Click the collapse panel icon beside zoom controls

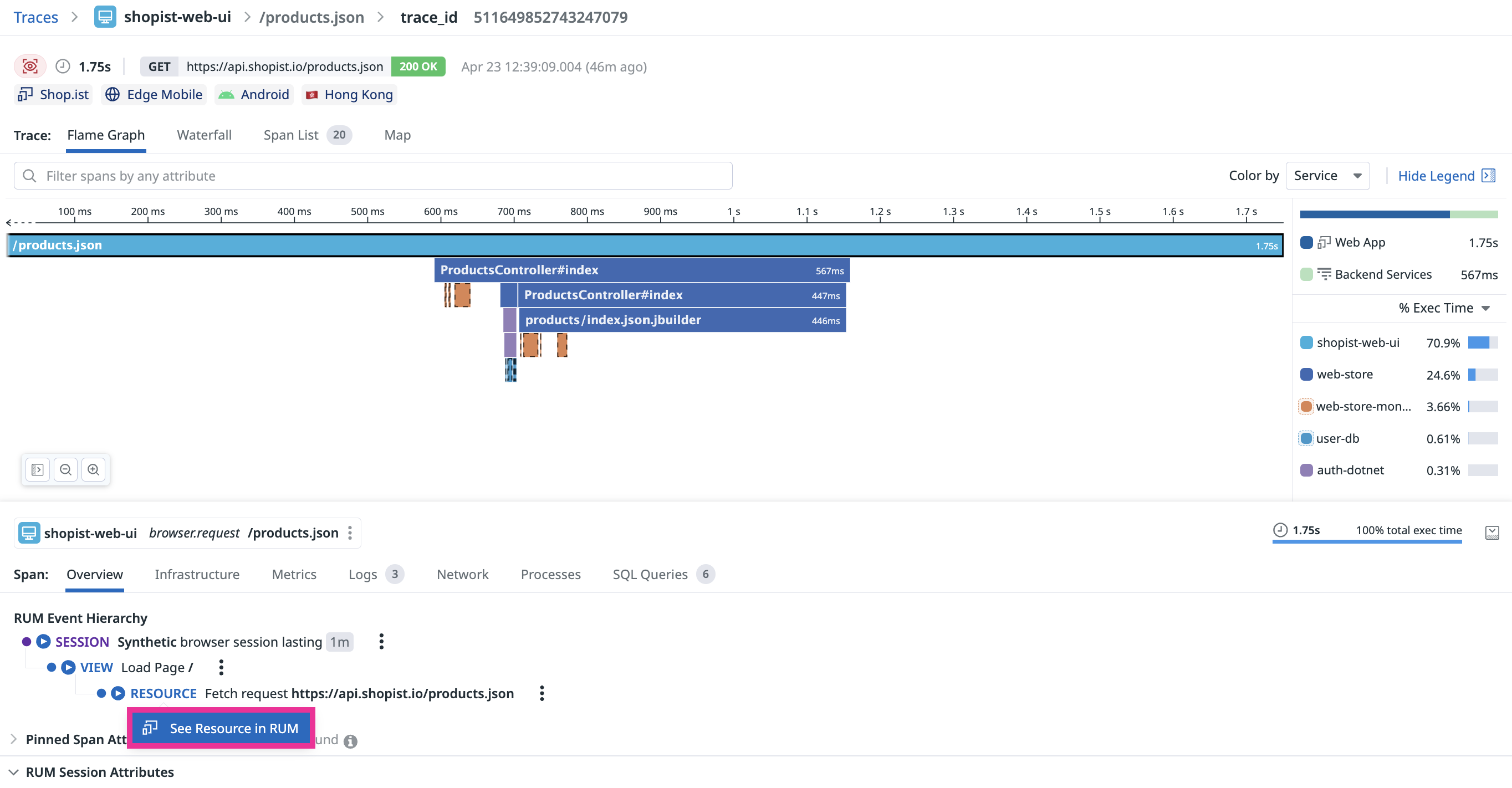[38, 469]
